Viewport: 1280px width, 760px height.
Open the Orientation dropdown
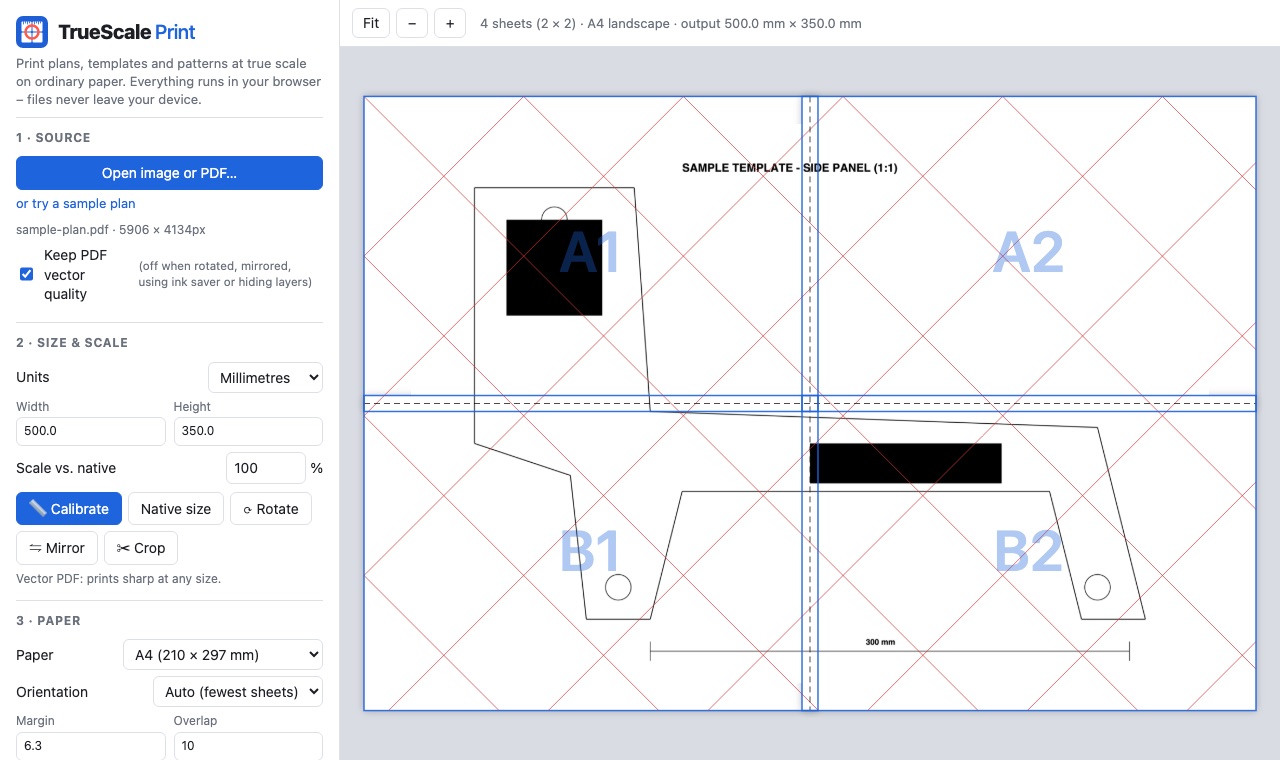238,692
